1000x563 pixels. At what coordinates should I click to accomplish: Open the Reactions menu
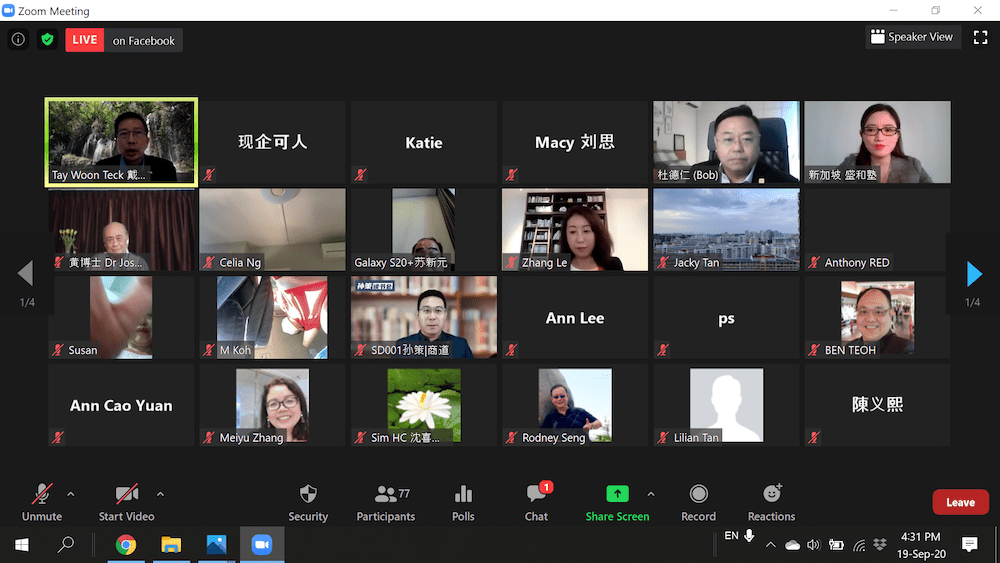(771, 502)
